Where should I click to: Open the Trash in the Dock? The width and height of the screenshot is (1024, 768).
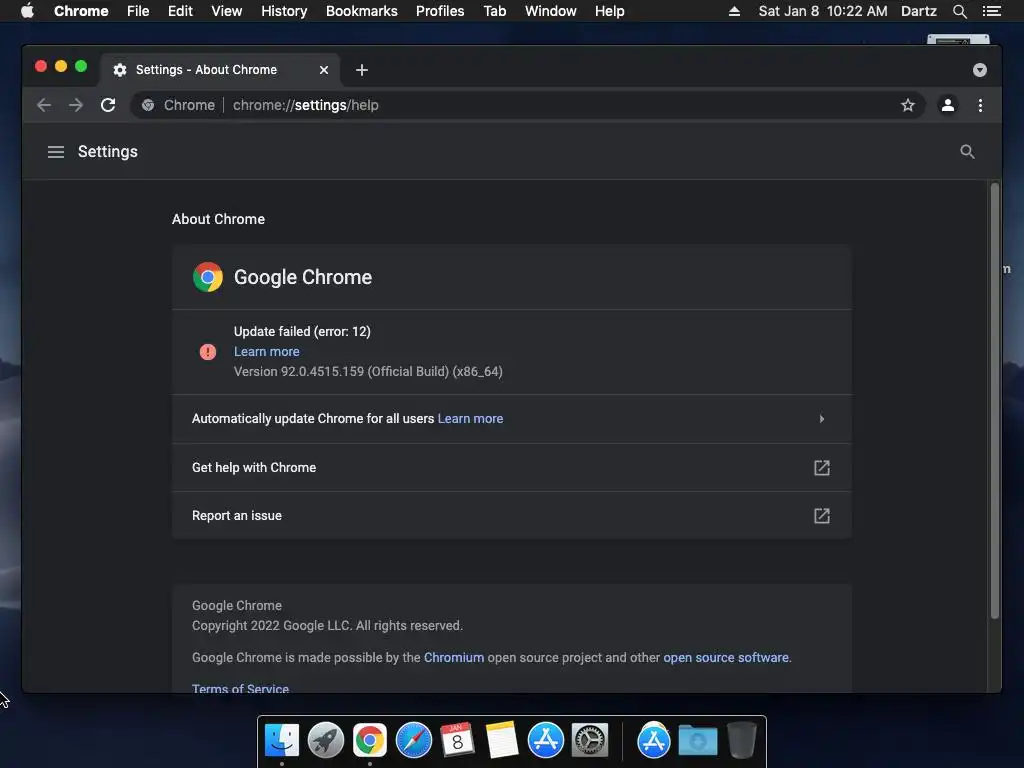click(x=741, y=741)
